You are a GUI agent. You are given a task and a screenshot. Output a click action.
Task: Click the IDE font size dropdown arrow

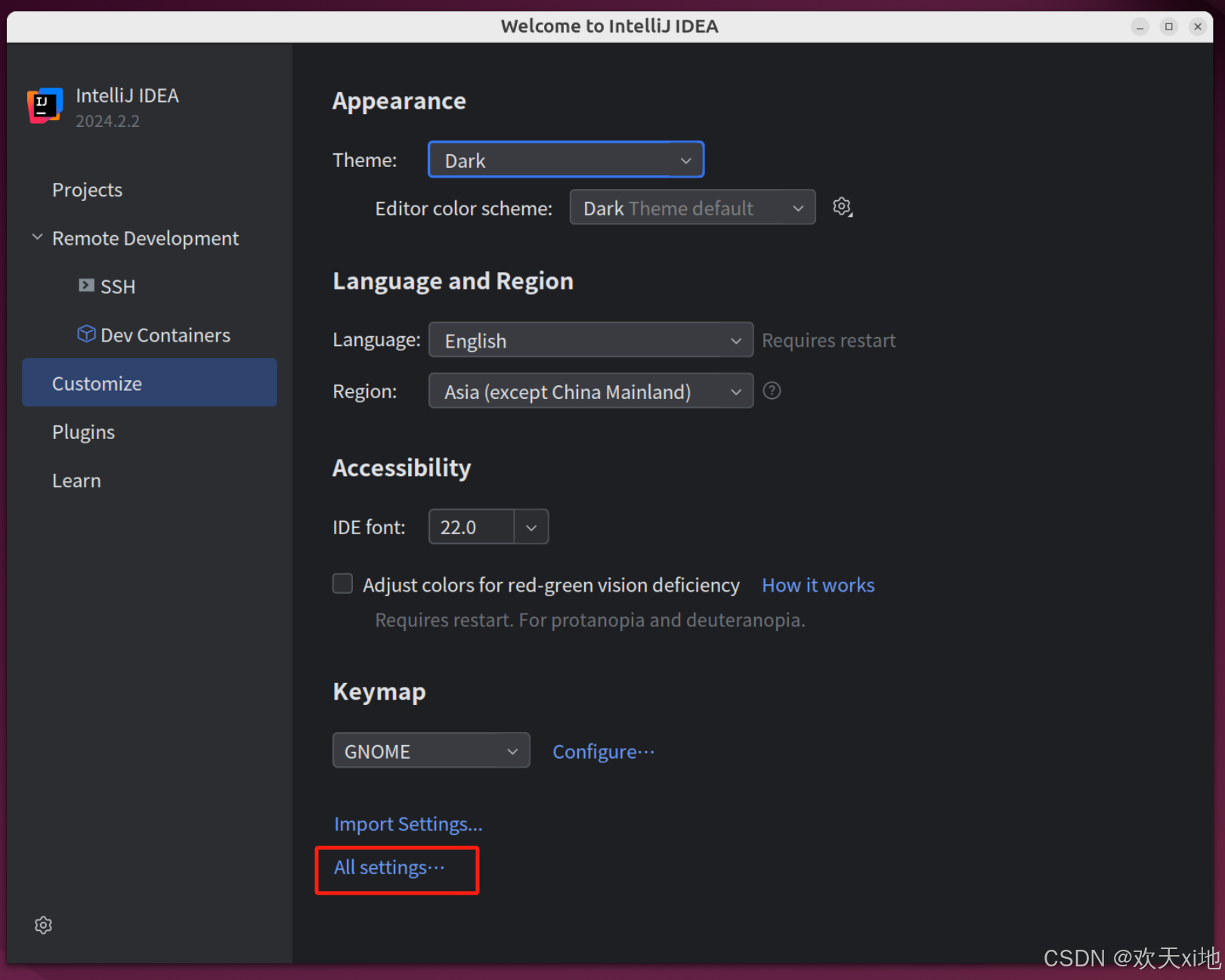click(531, 527)
